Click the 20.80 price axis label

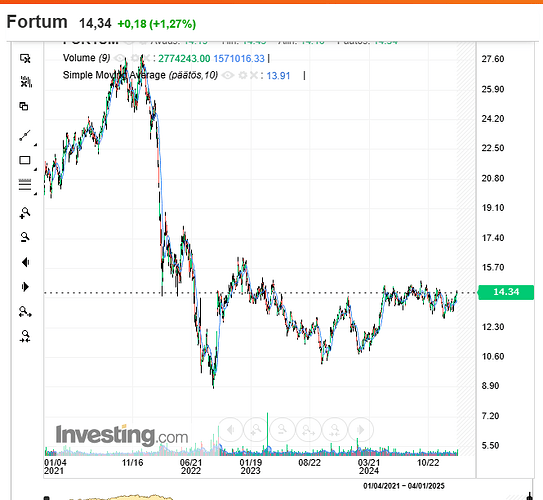click(x=493, y=178)
